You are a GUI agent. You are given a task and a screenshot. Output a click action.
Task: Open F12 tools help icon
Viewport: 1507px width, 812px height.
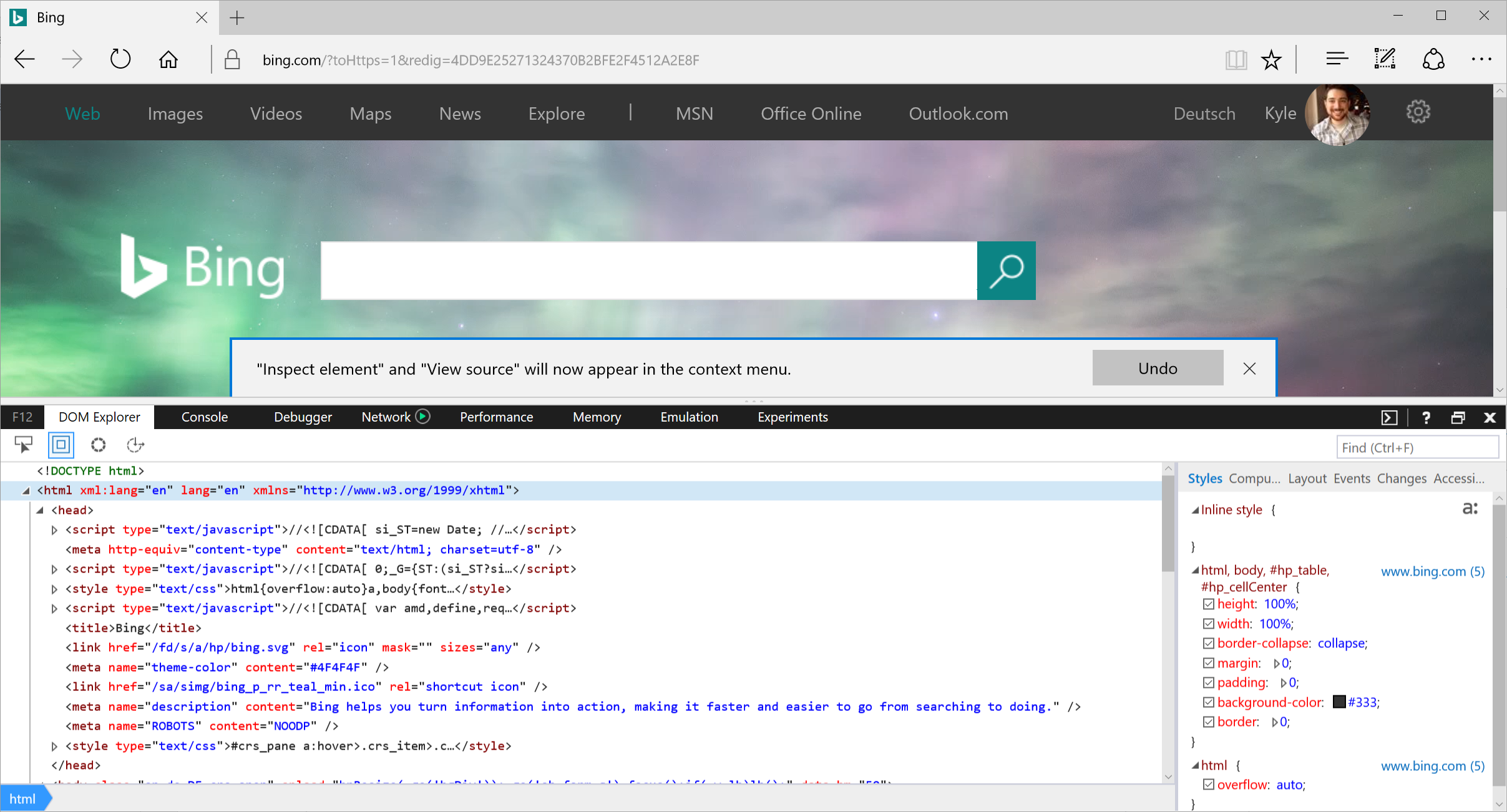(x=1426, y=417)
